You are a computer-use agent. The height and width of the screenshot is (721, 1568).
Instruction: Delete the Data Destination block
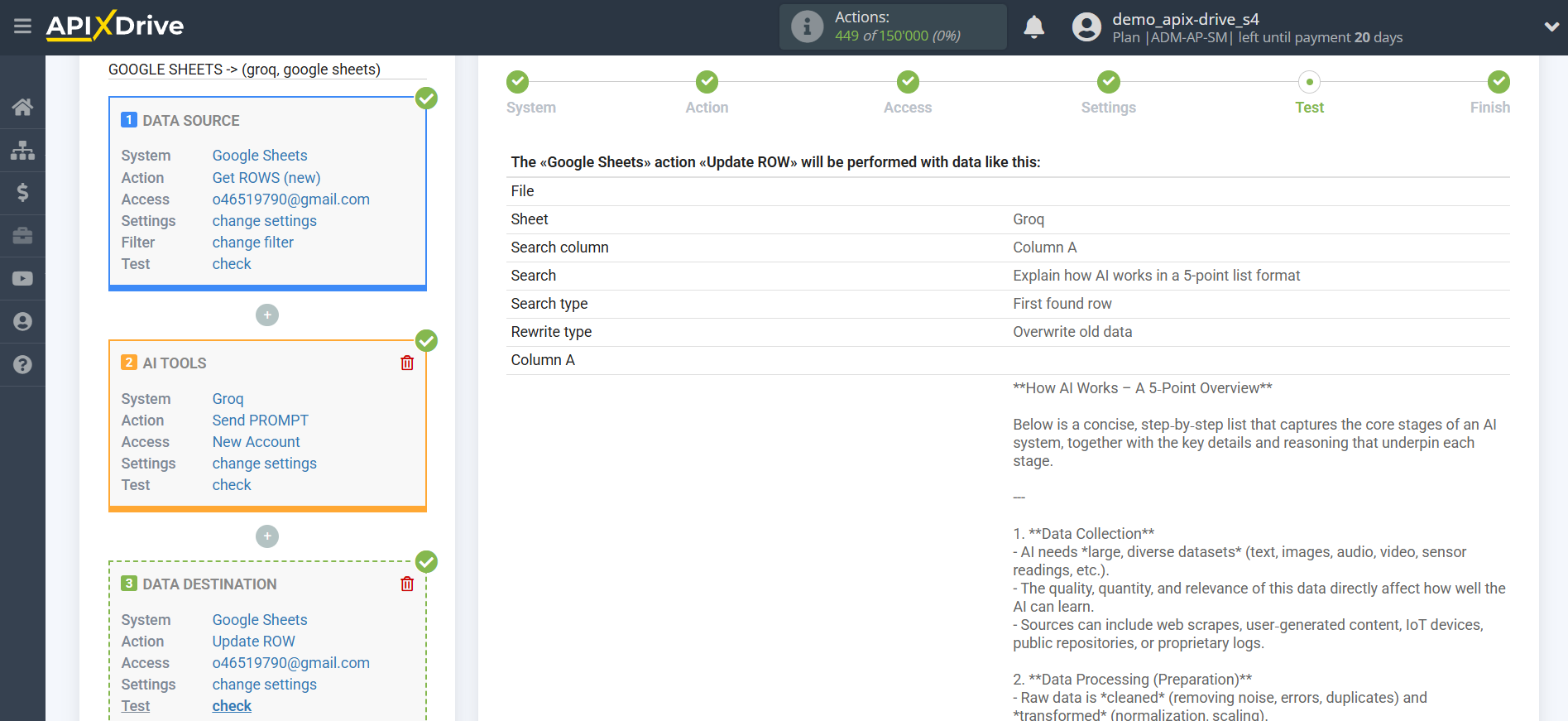pyautogui.click(x=407, y=584)
